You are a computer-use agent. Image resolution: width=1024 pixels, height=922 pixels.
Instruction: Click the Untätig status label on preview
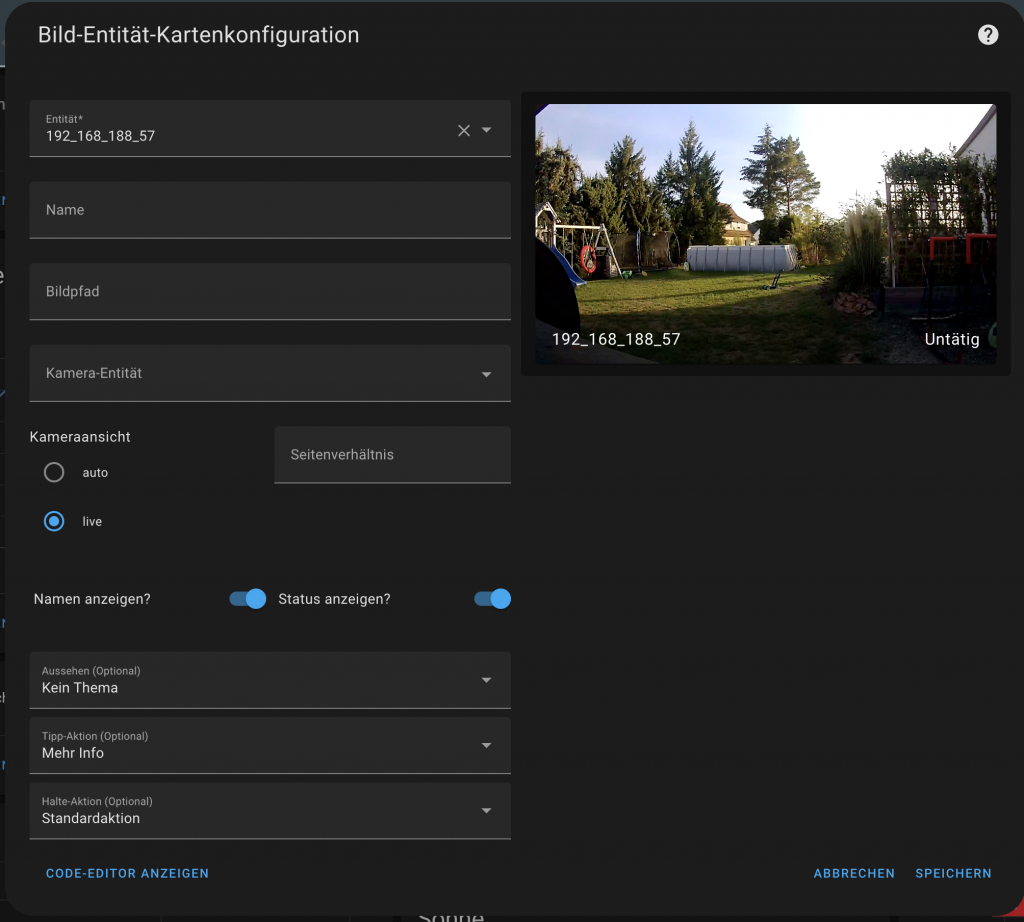click(952, 340)
